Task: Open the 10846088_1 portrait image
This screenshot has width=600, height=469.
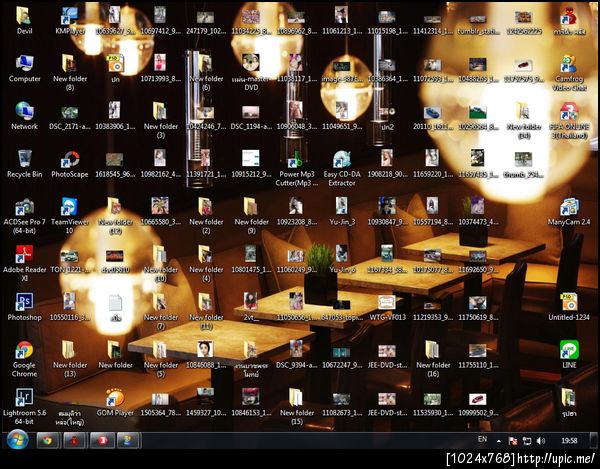Action: 206,355
